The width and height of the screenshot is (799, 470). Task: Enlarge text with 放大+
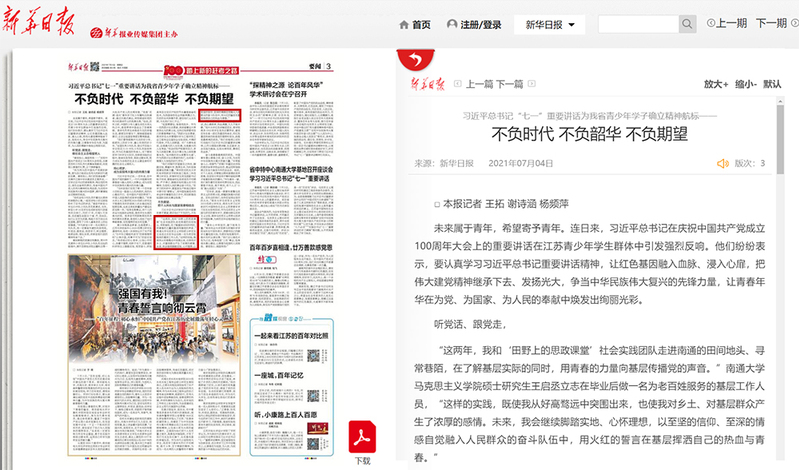click(x=718, y=85)
